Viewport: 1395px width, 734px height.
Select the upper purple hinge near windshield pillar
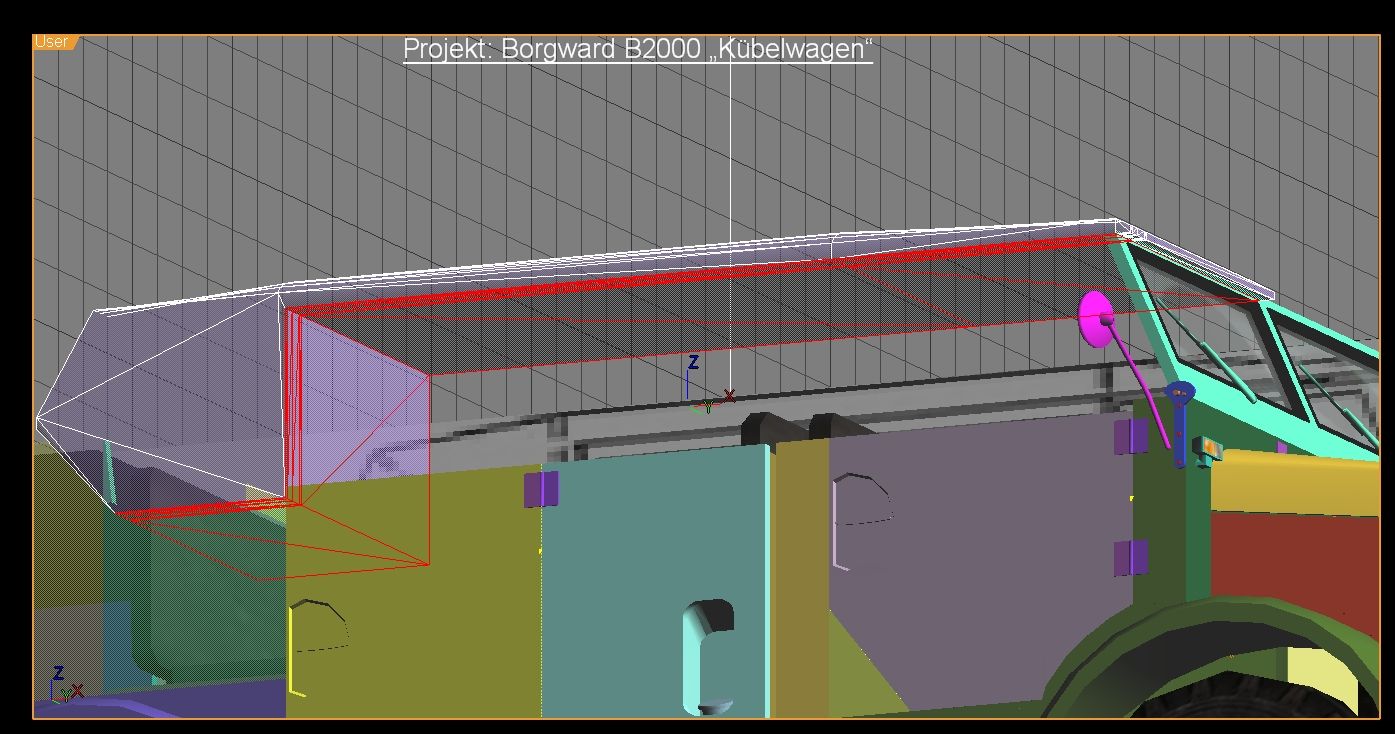(x=1131, y=436)
